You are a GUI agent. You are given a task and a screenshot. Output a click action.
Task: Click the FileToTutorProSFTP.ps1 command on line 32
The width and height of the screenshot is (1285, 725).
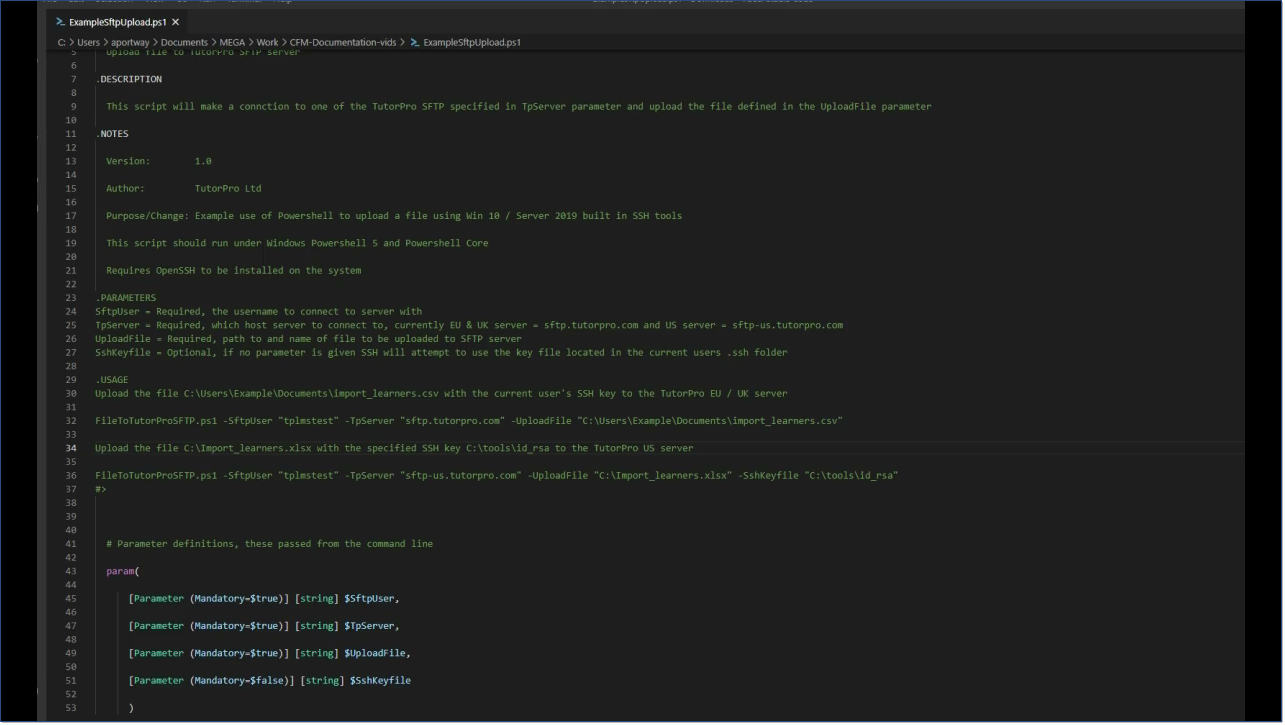tap(469, 421)
